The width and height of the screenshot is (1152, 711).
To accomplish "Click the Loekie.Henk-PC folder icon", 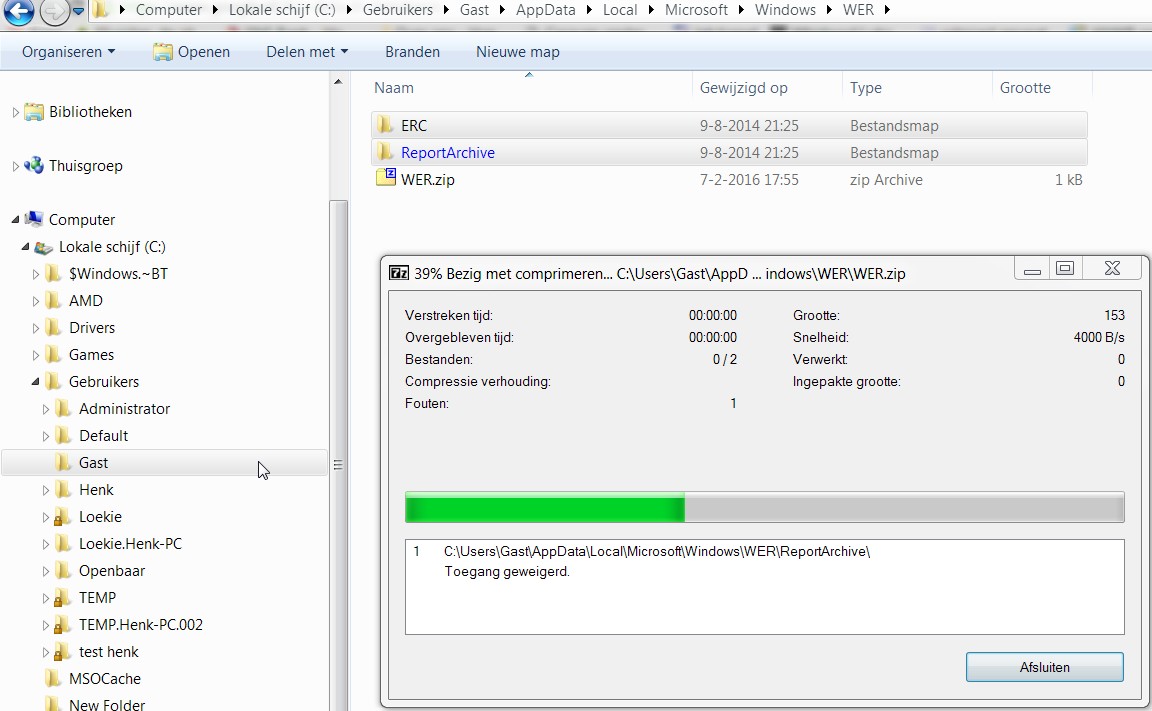I will [x=64, y=544].
